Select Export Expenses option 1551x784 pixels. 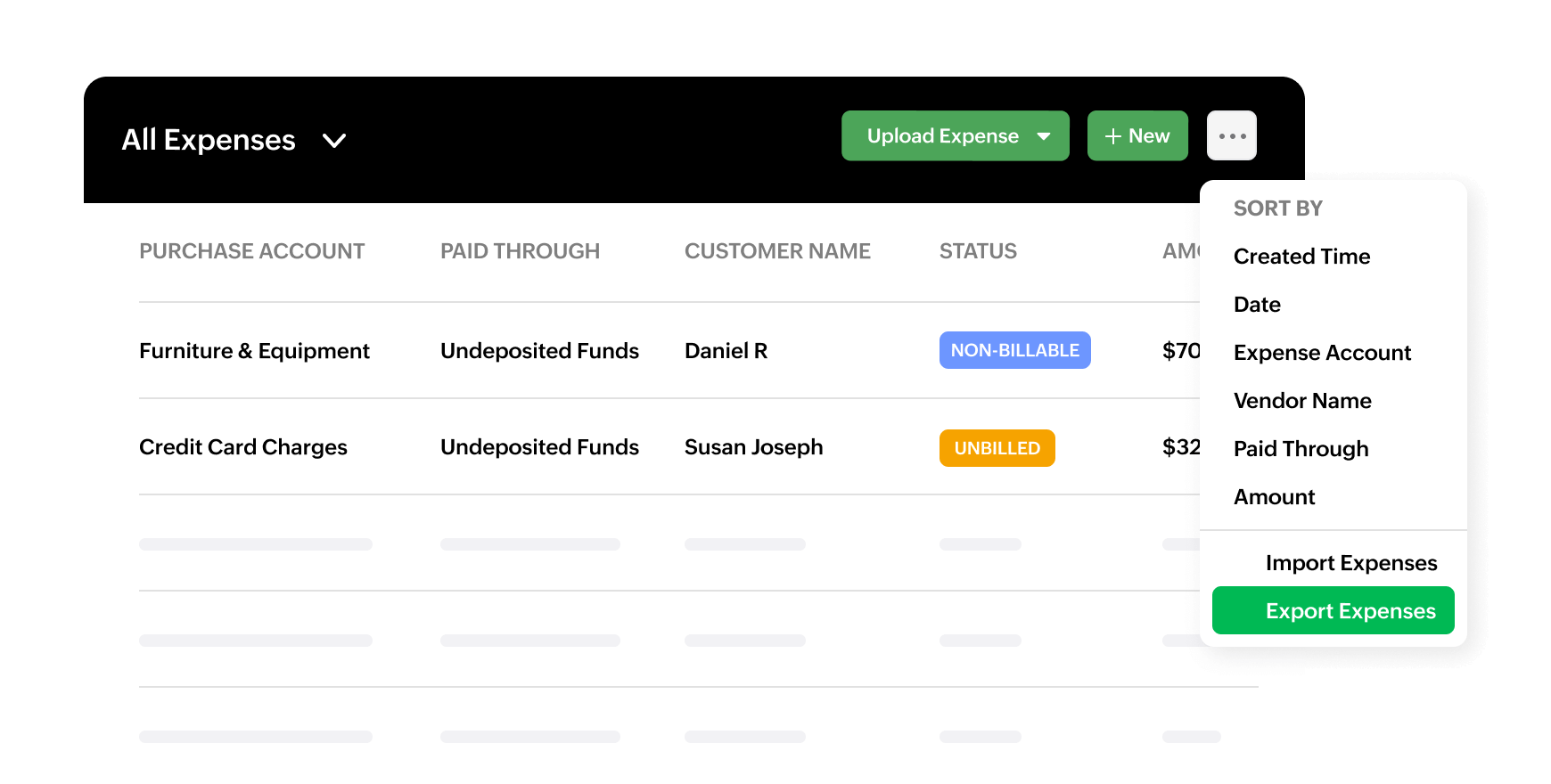click(1350, 611)
